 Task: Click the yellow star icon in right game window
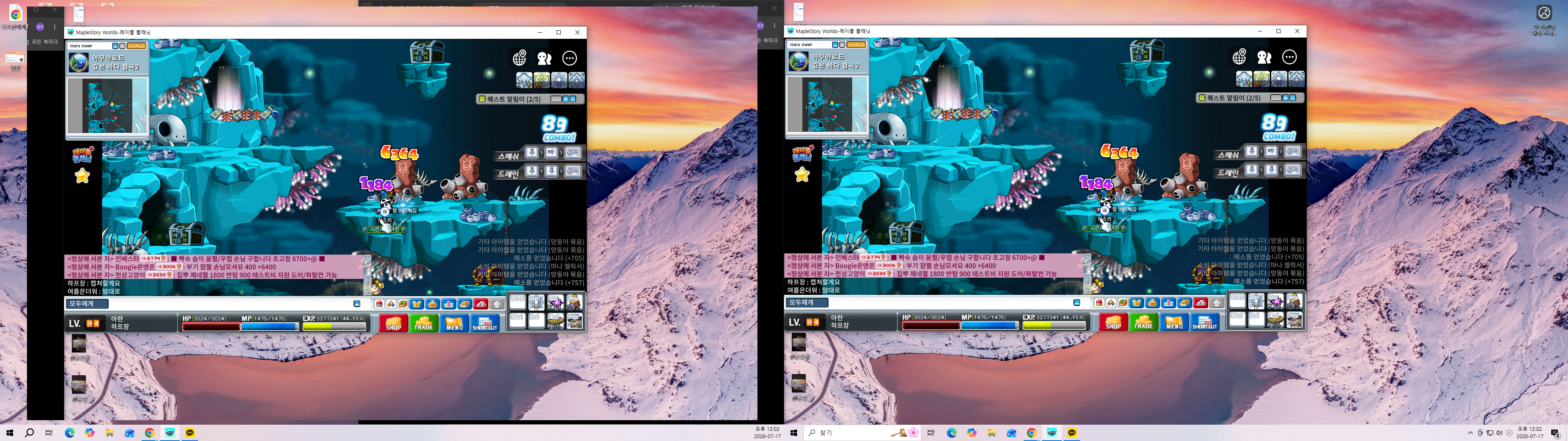[802, 175]
